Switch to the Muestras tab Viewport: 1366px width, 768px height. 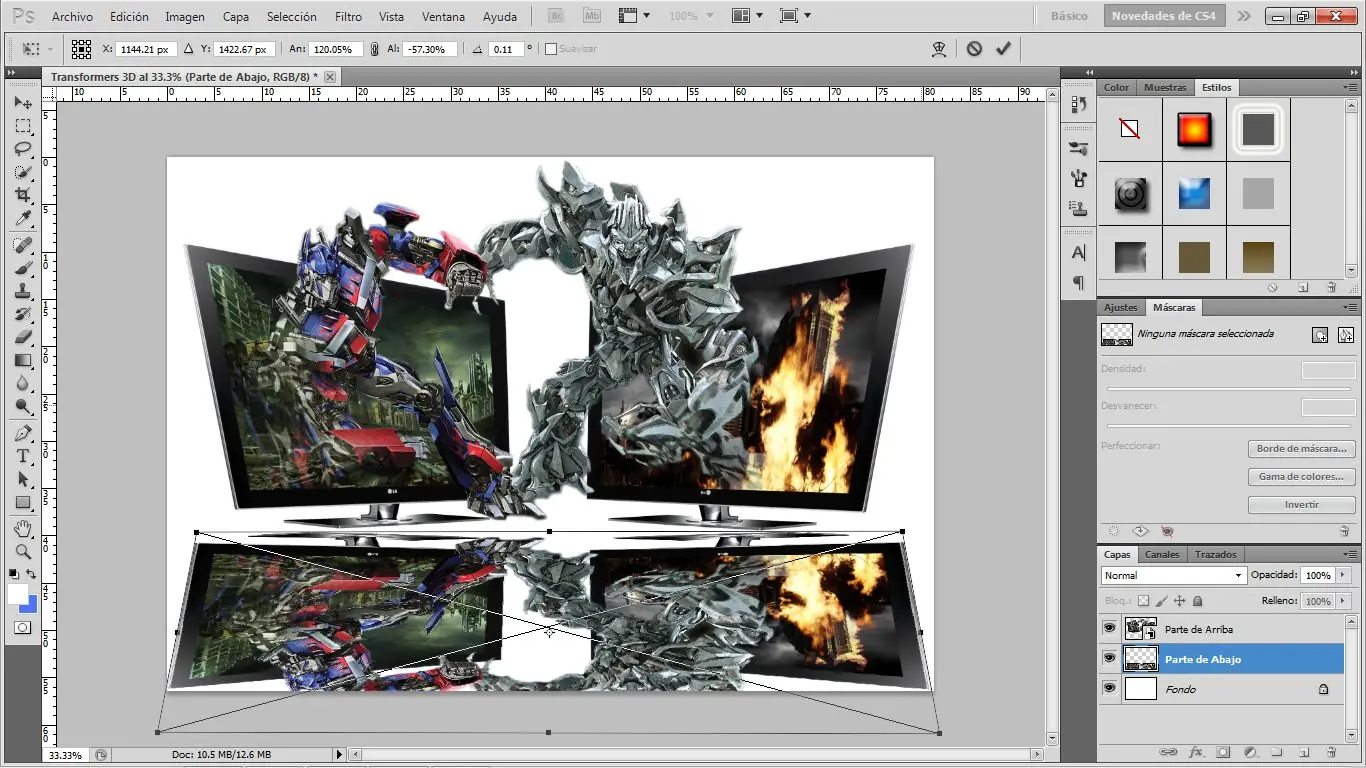click(x=1165, y=87)
